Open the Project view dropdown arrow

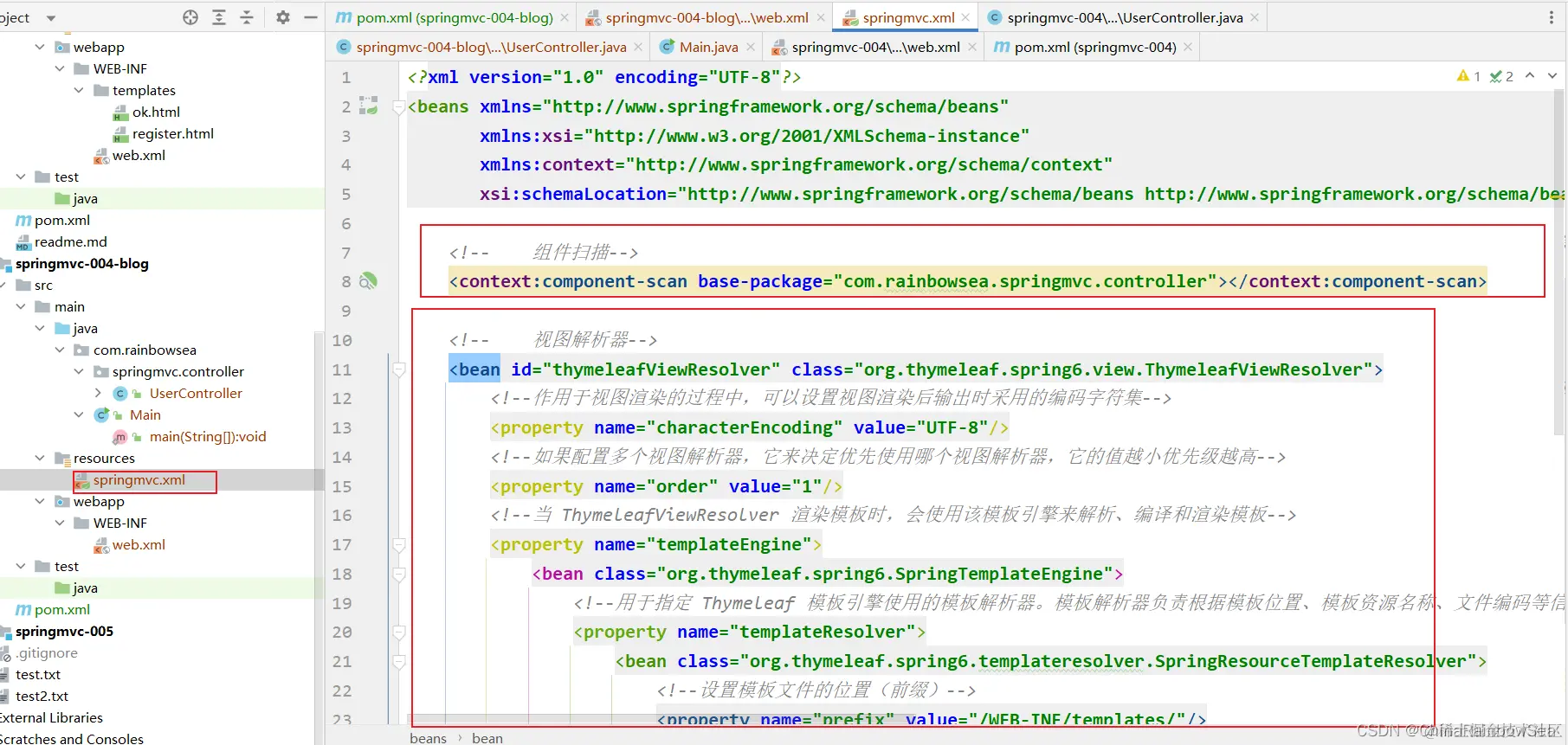click(x=50, y=18)
